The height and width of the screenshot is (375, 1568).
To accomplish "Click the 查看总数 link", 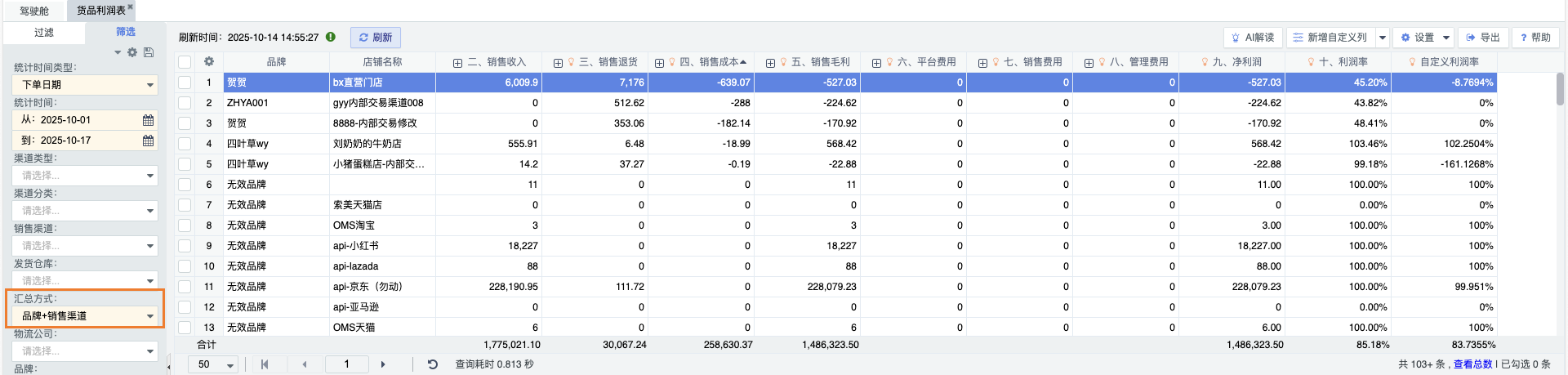I will (1472, 364).
